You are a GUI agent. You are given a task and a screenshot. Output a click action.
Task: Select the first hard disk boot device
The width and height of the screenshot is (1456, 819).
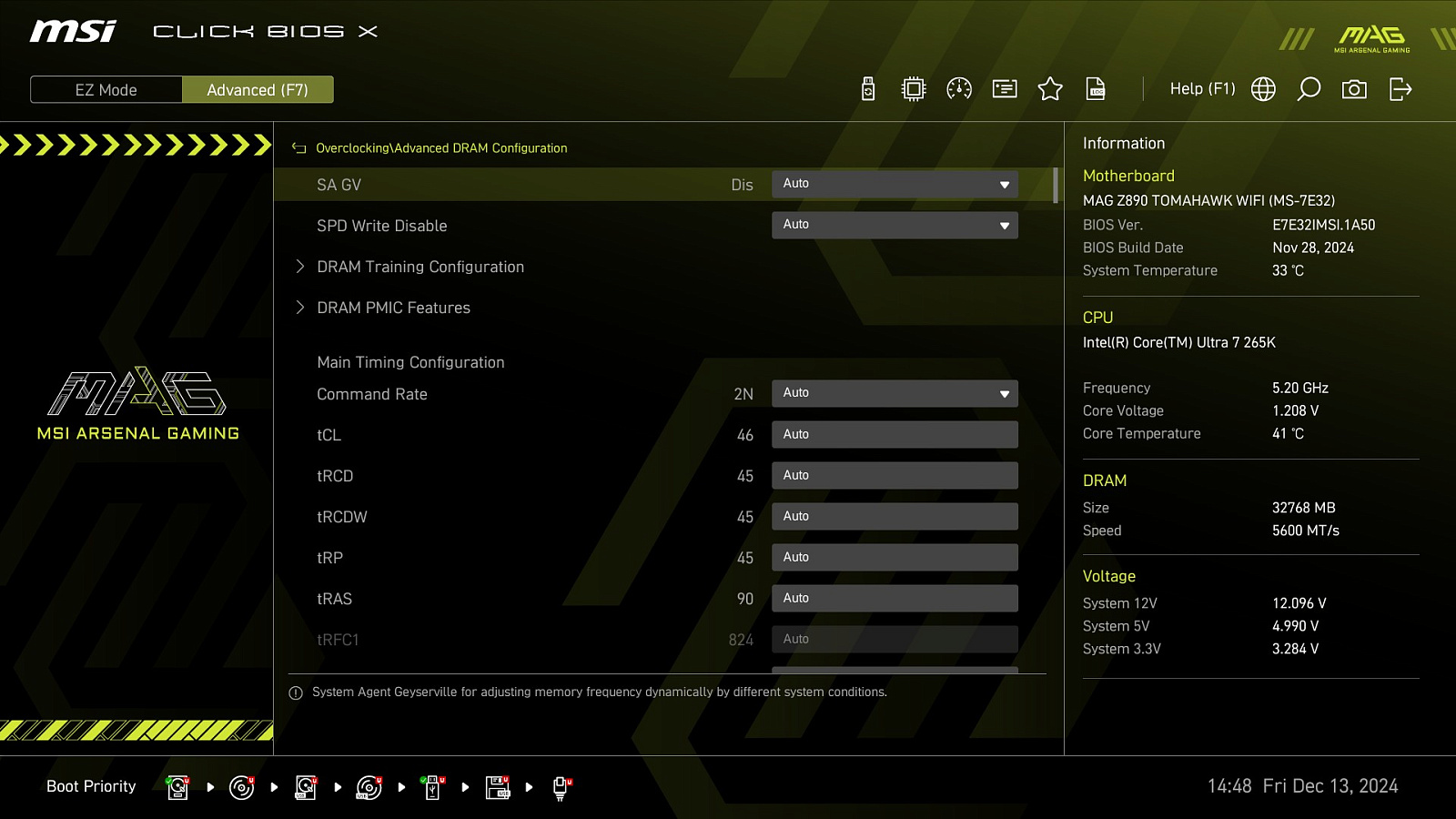177,787
